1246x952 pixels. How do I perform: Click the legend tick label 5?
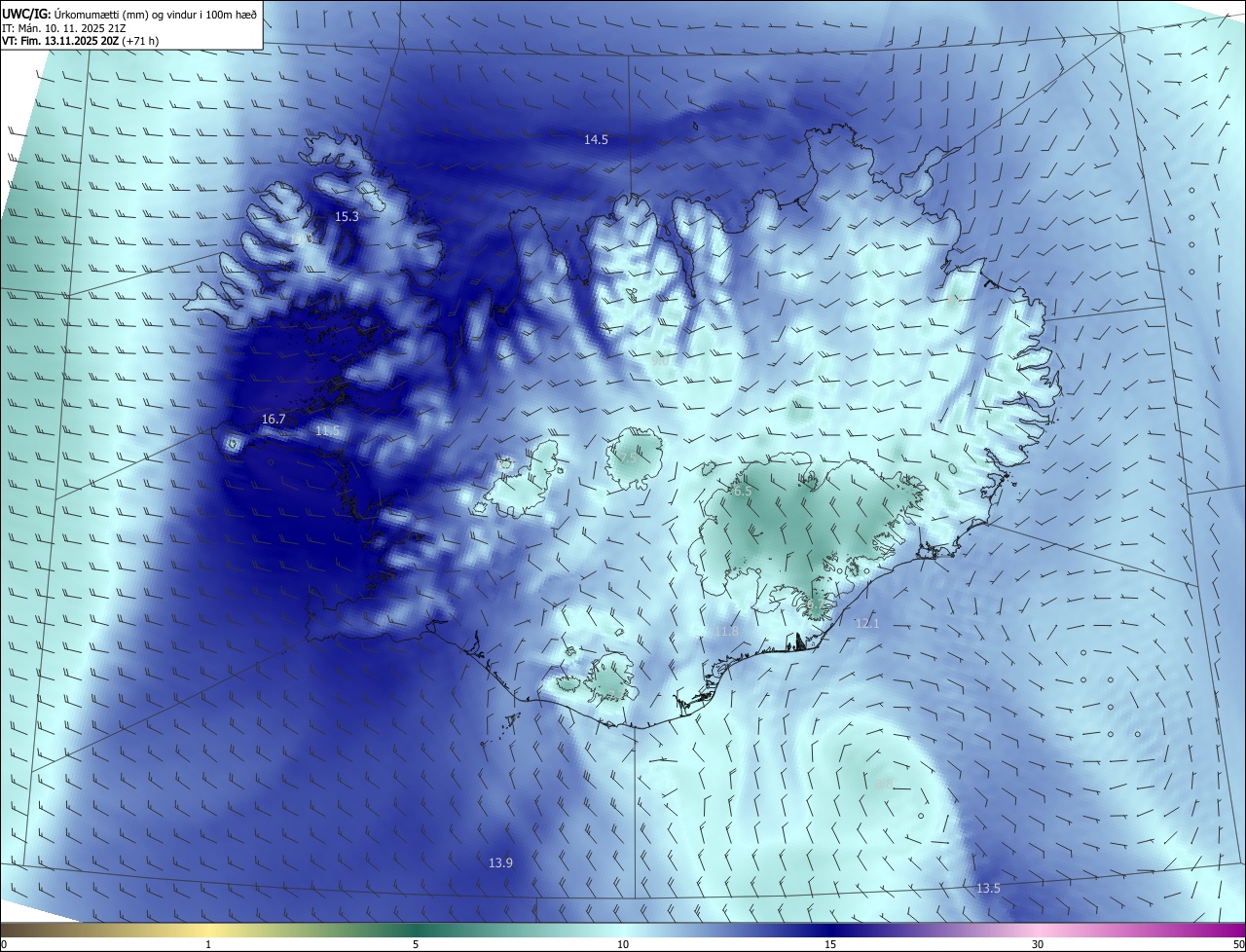416,944
